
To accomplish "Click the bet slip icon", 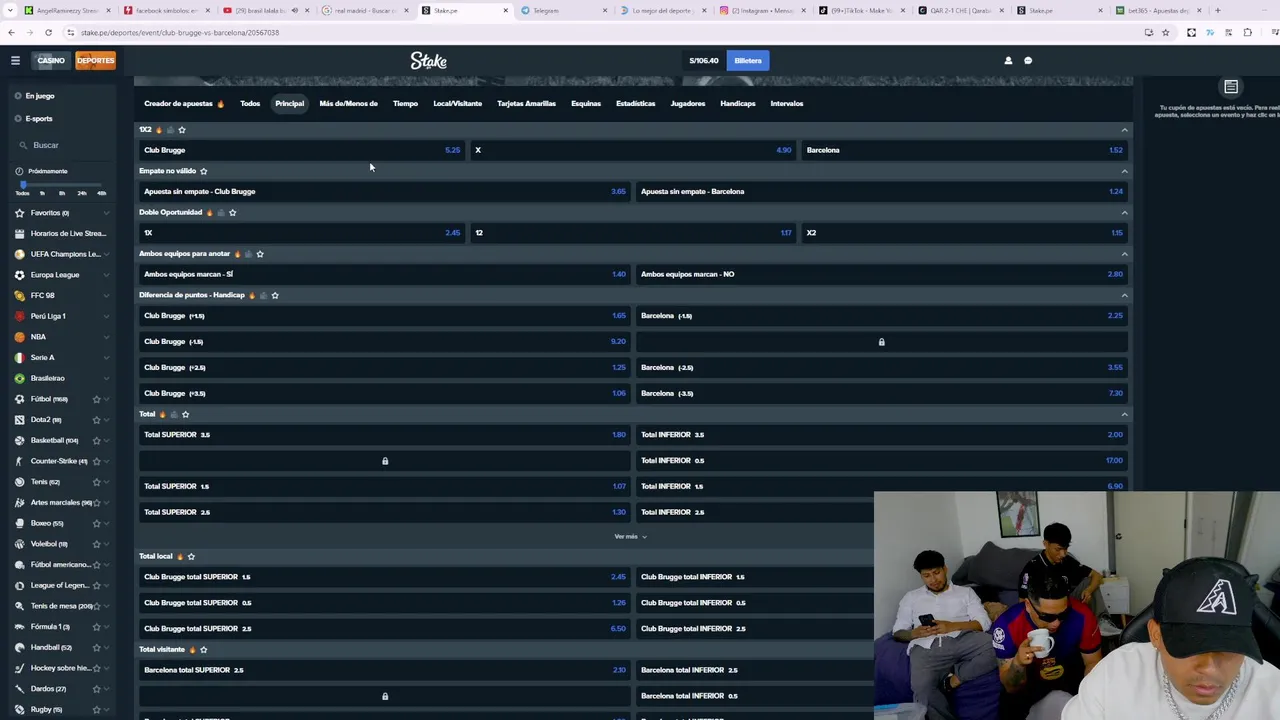I will 1231,88.
